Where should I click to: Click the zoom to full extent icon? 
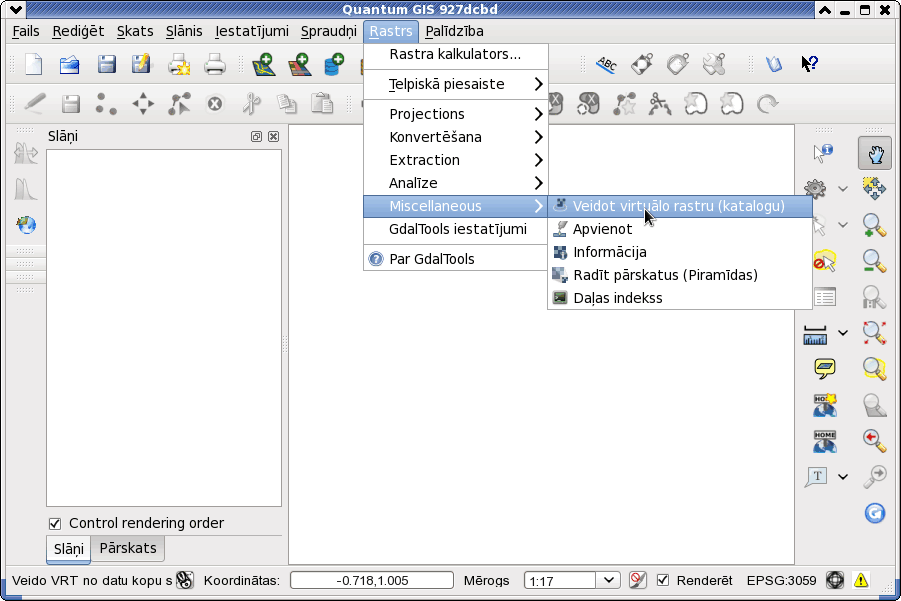(874, 333)
